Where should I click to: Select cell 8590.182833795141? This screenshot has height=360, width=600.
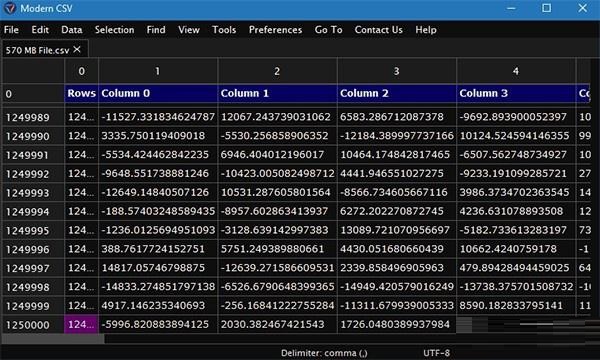516,306
